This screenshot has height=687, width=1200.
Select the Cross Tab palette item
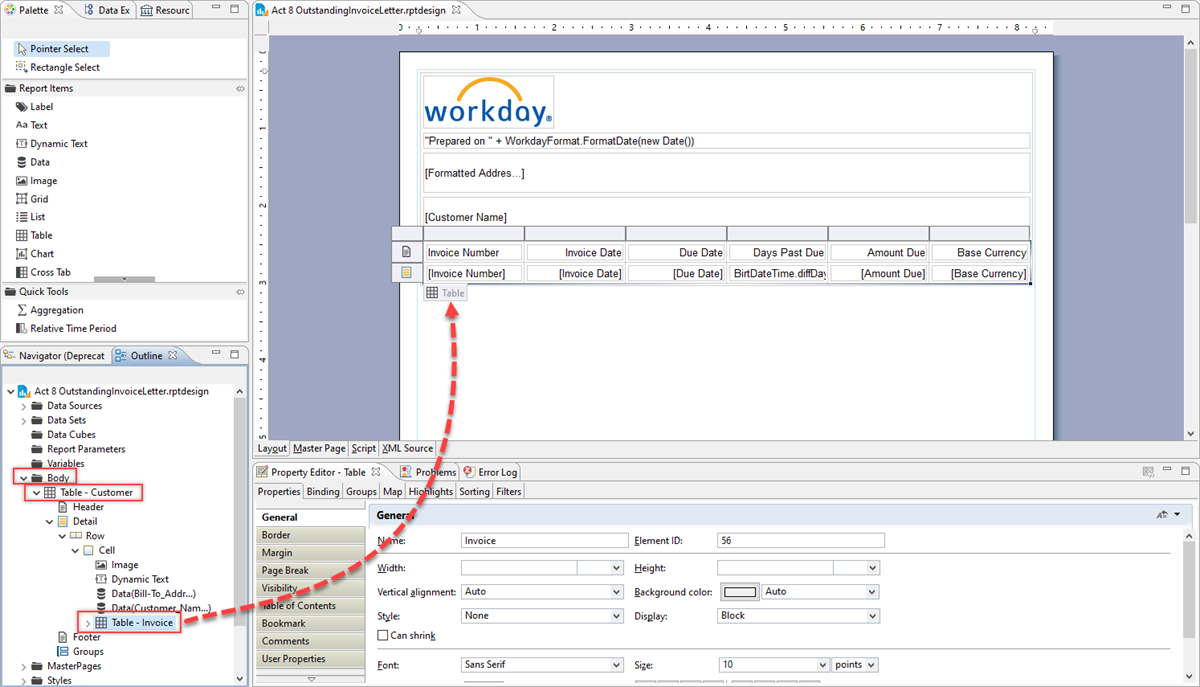click(42, 272)
